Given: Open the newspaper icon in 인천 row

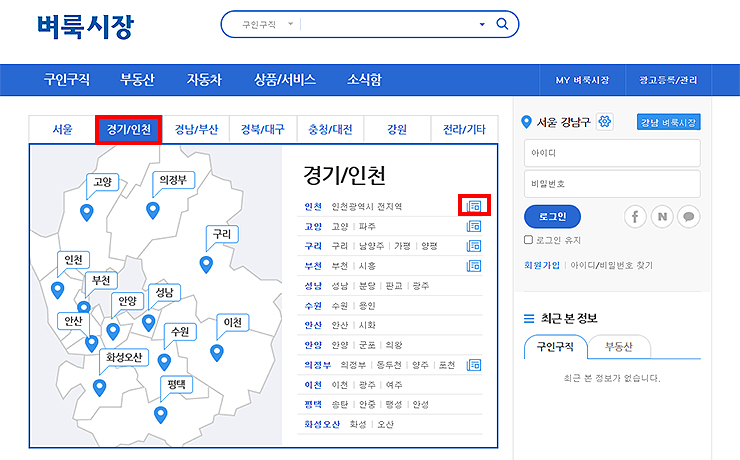Looking at the screenshot, I should 474,206.
